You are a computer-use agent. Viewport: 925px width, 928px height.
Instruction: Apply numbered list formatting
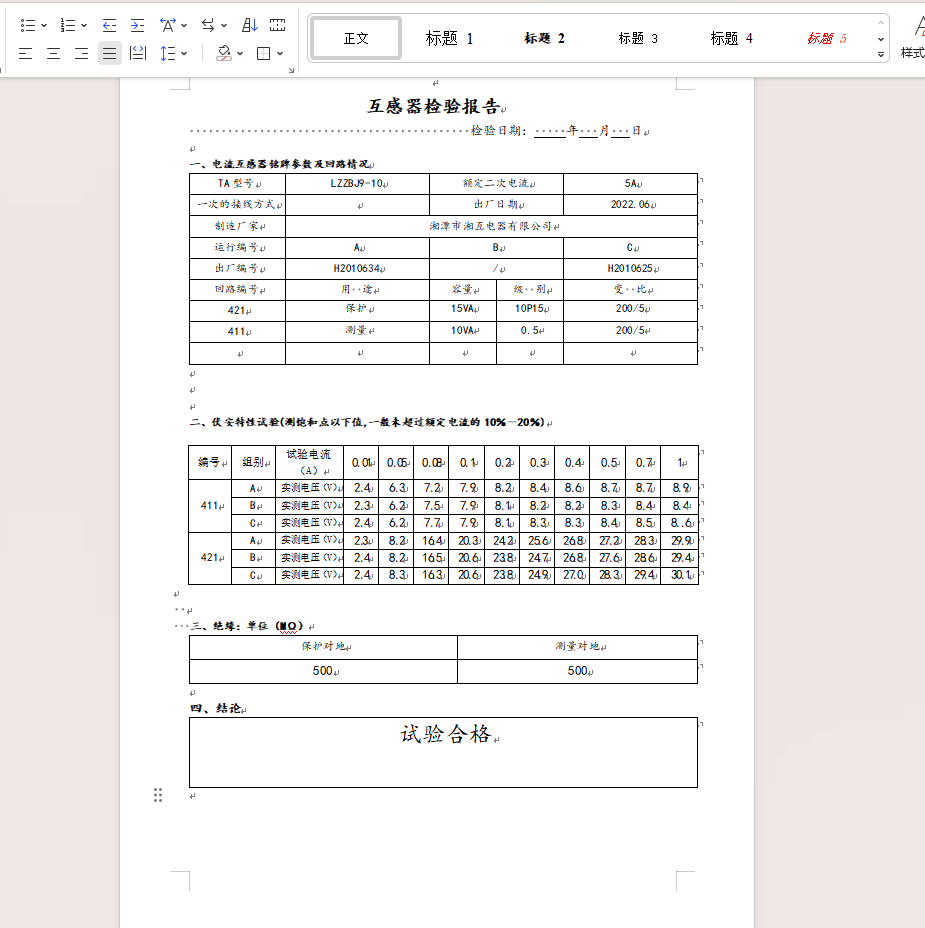coord(68,25)
